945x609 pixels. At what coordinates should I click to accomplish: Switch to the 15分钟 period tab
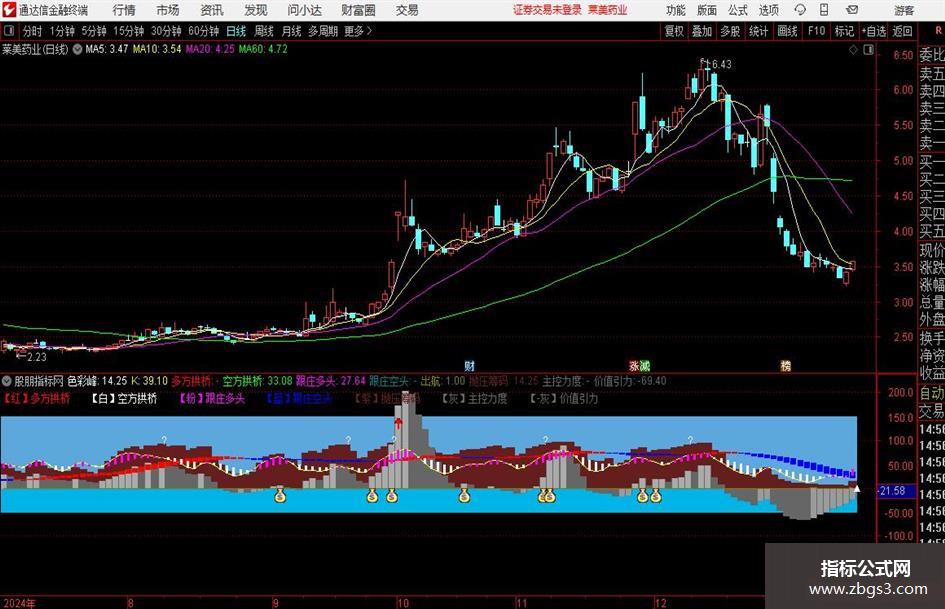point(128,31)
